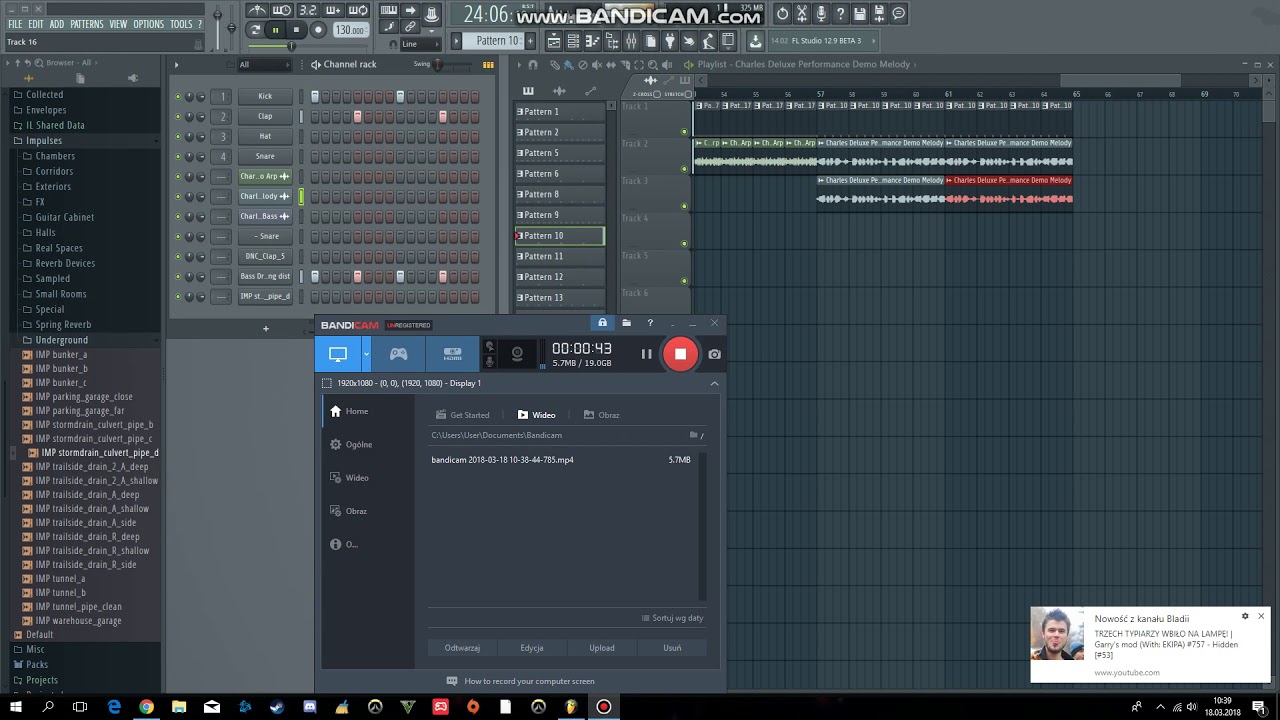
Task: Open the FILE menu
Action: (x=15, y=24)
